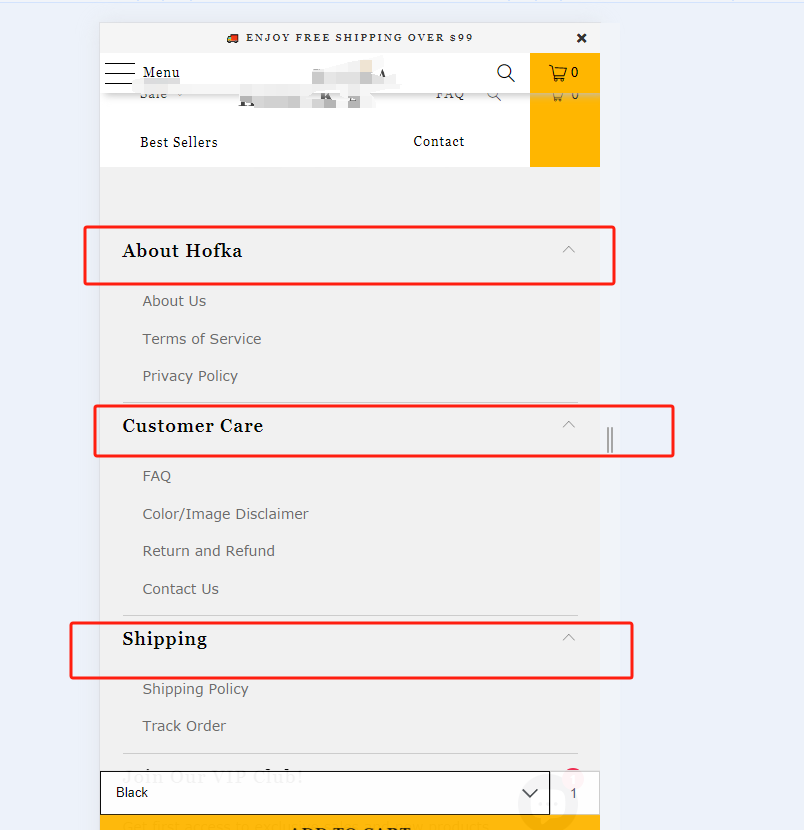Click the free shipping over $99 announcement
The image size is (804, 830).
(350, 38)
